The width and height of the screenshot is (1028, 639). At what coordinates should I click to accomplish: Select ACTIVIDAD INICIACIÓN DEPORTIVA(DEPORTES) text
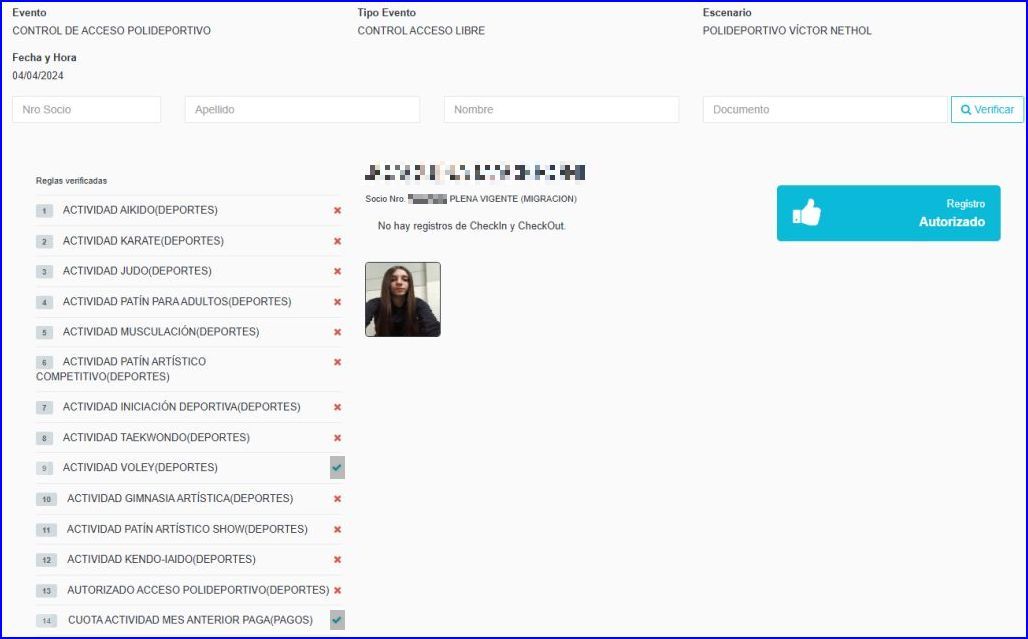tap(182, 407)
